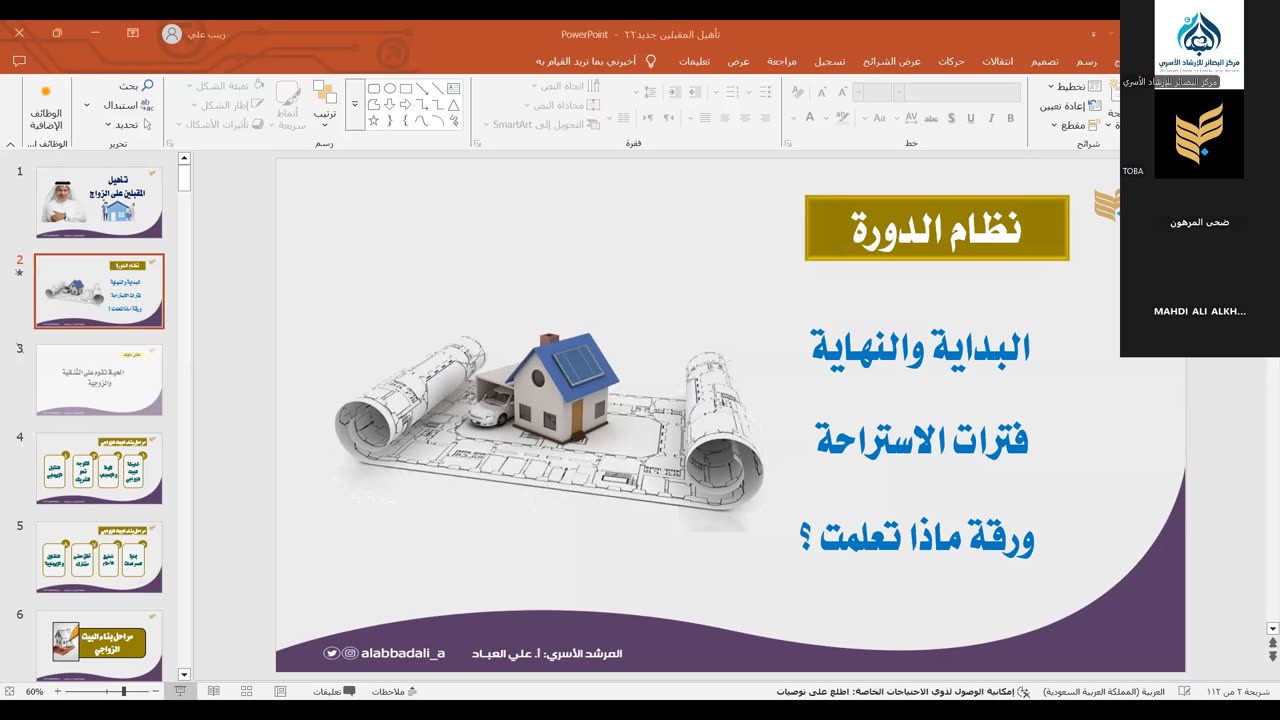Toggle Underline formatting
The image size is (1280, 720).
point(970,118)
